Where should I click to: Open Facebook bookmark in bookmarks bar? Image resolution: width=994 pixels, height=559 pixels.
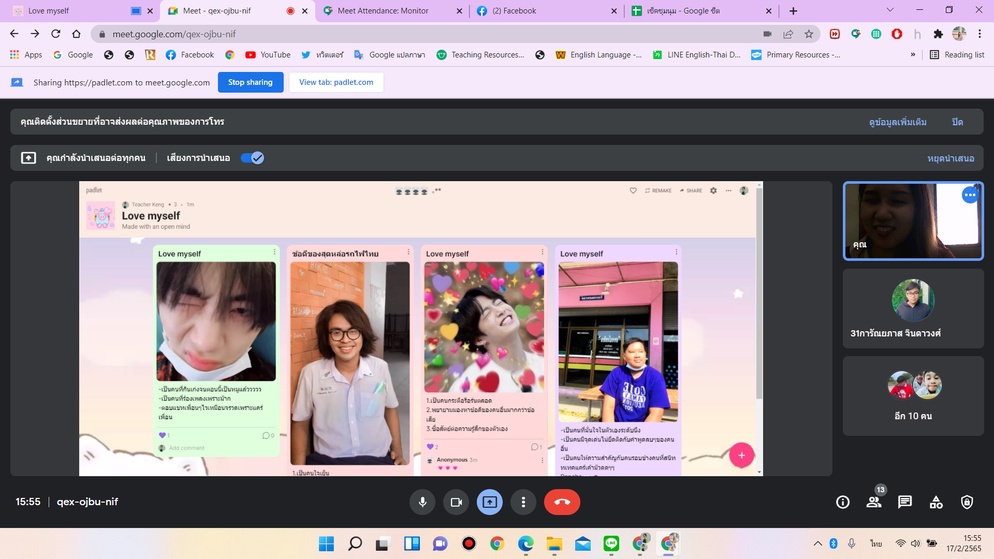click(x=190, y=55)
